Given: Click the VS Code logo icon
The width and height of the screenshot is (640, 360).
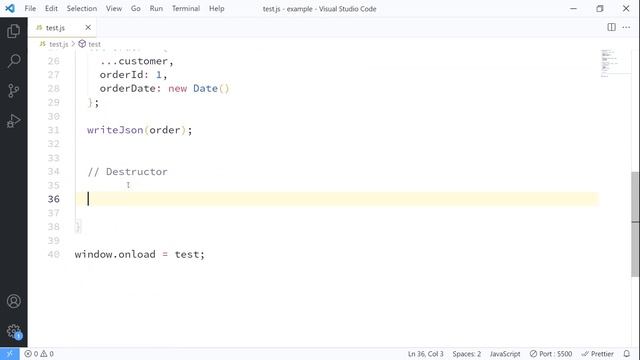Looking at the screenshot, I should [x=10, y=8].
